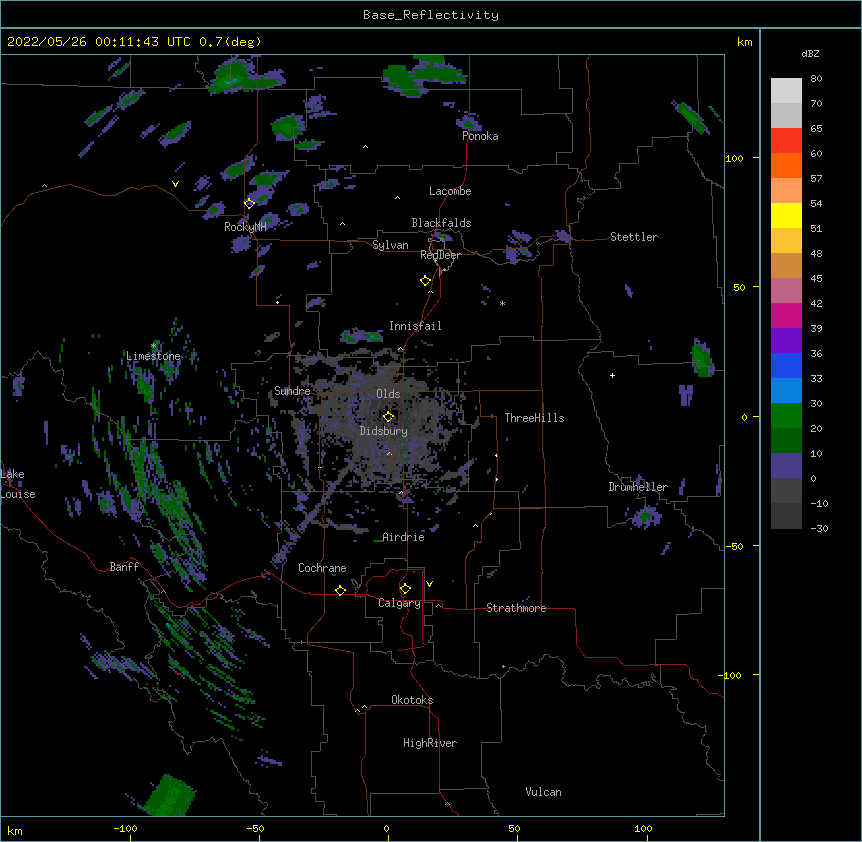Select the green 30-20 dBZ legend swatch
Screen dimensions: 862x842
coord(786,416)
